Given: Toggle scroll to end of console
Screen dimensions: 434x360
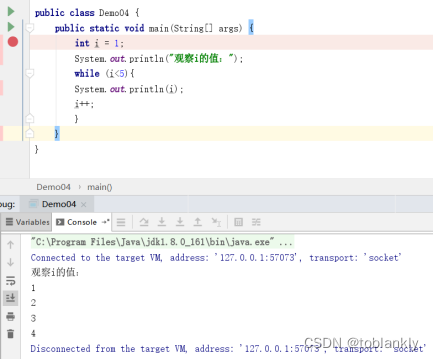Looking at the screenshot, I should point(10,297).
